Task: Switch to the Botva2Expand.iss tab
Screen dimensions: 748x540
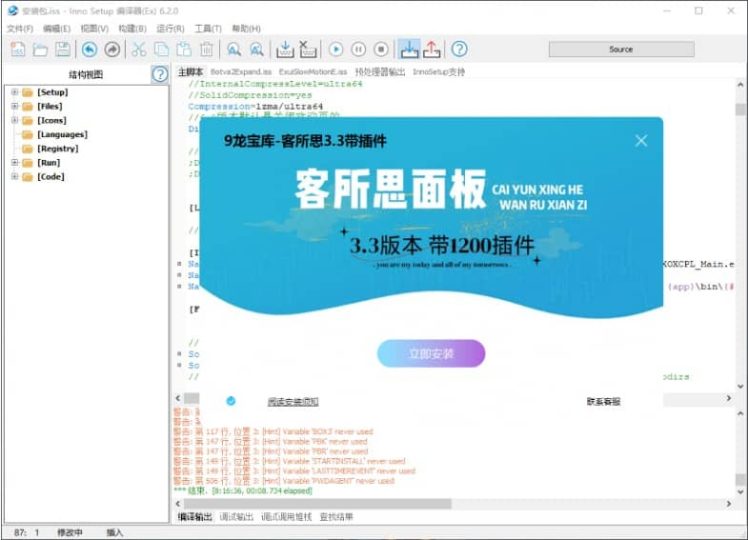Action: click(x=241, y=72)
